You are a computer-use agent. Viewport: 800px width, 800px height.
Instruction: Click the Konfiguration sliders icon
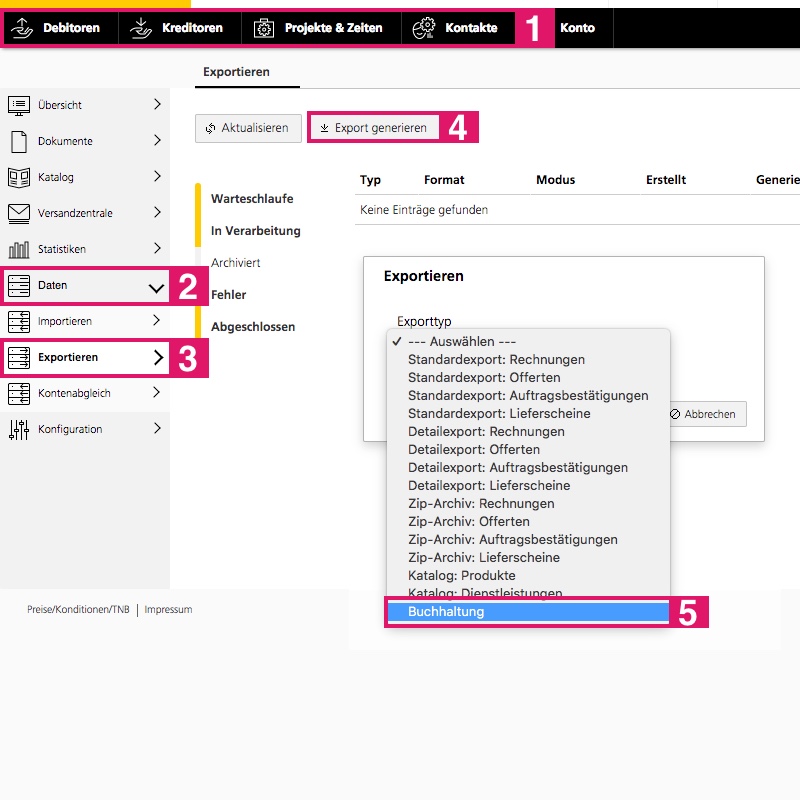[19, 429]
